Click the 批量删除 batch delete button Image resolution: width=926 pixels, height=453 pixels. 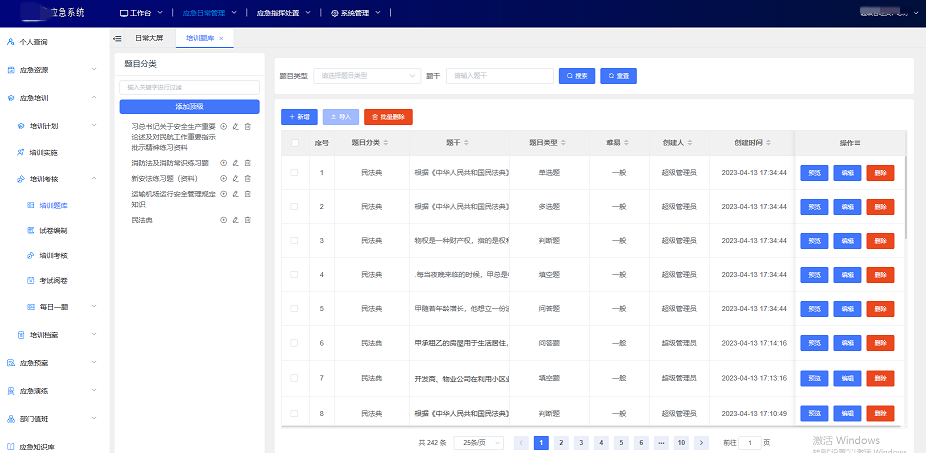click(x=388, y=117)
